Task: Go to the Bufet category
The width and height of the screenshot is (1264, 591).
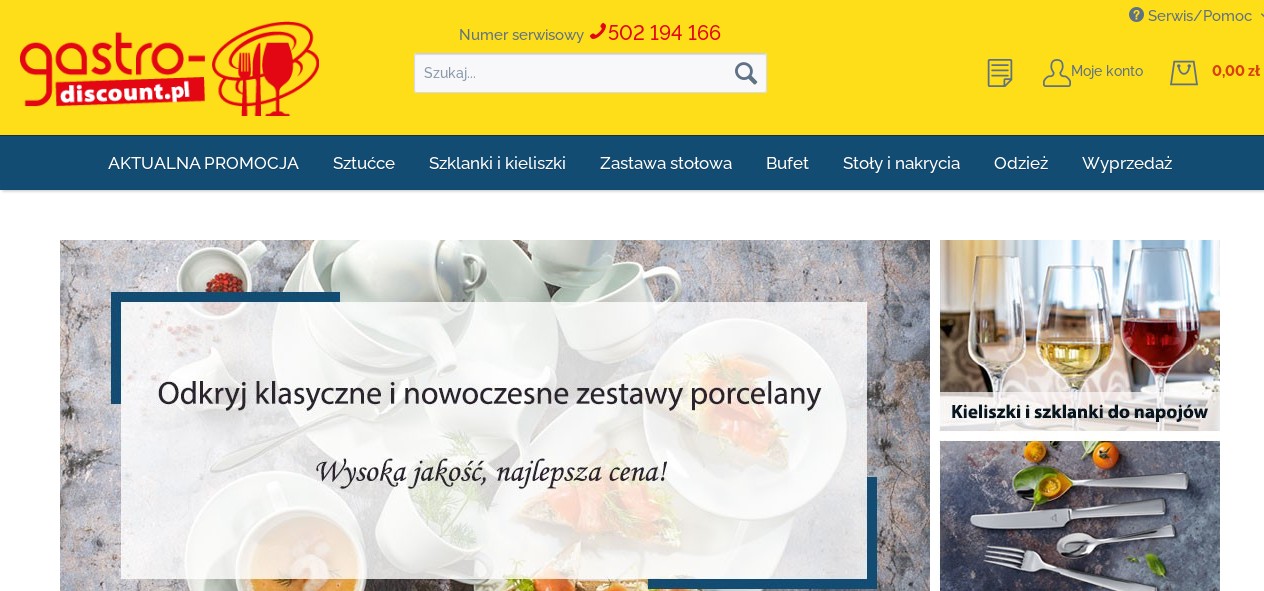Action: point(787,163)
